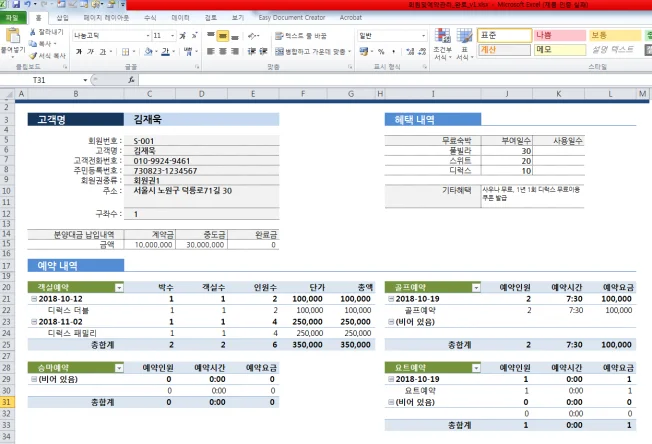The image size is (652, 444).
Task: Click phone number cell 010-9924-9461
Action: pos(202,161)
